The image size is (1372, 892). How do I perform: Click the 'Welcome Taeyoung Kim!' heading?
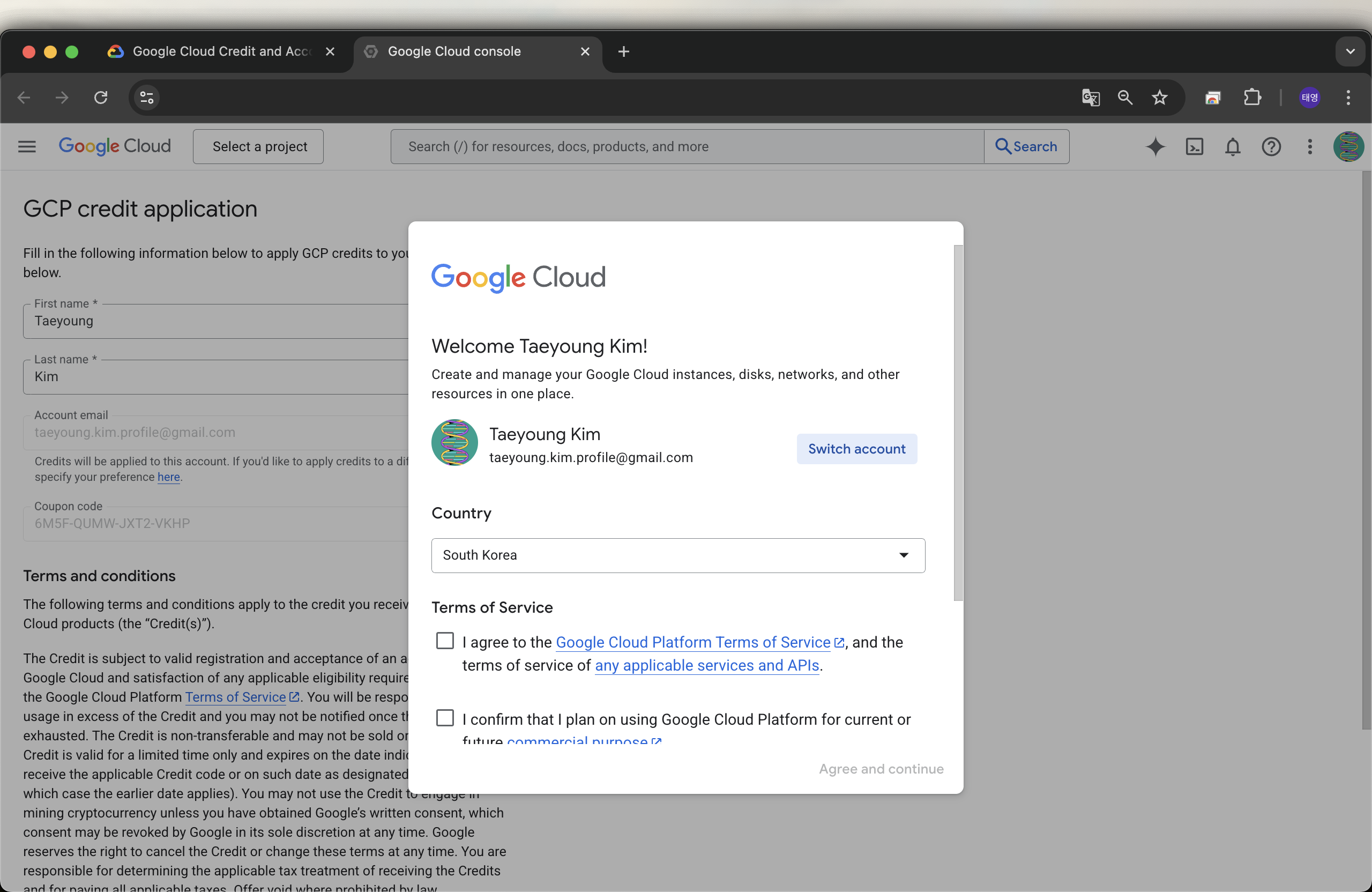(539, 346)
